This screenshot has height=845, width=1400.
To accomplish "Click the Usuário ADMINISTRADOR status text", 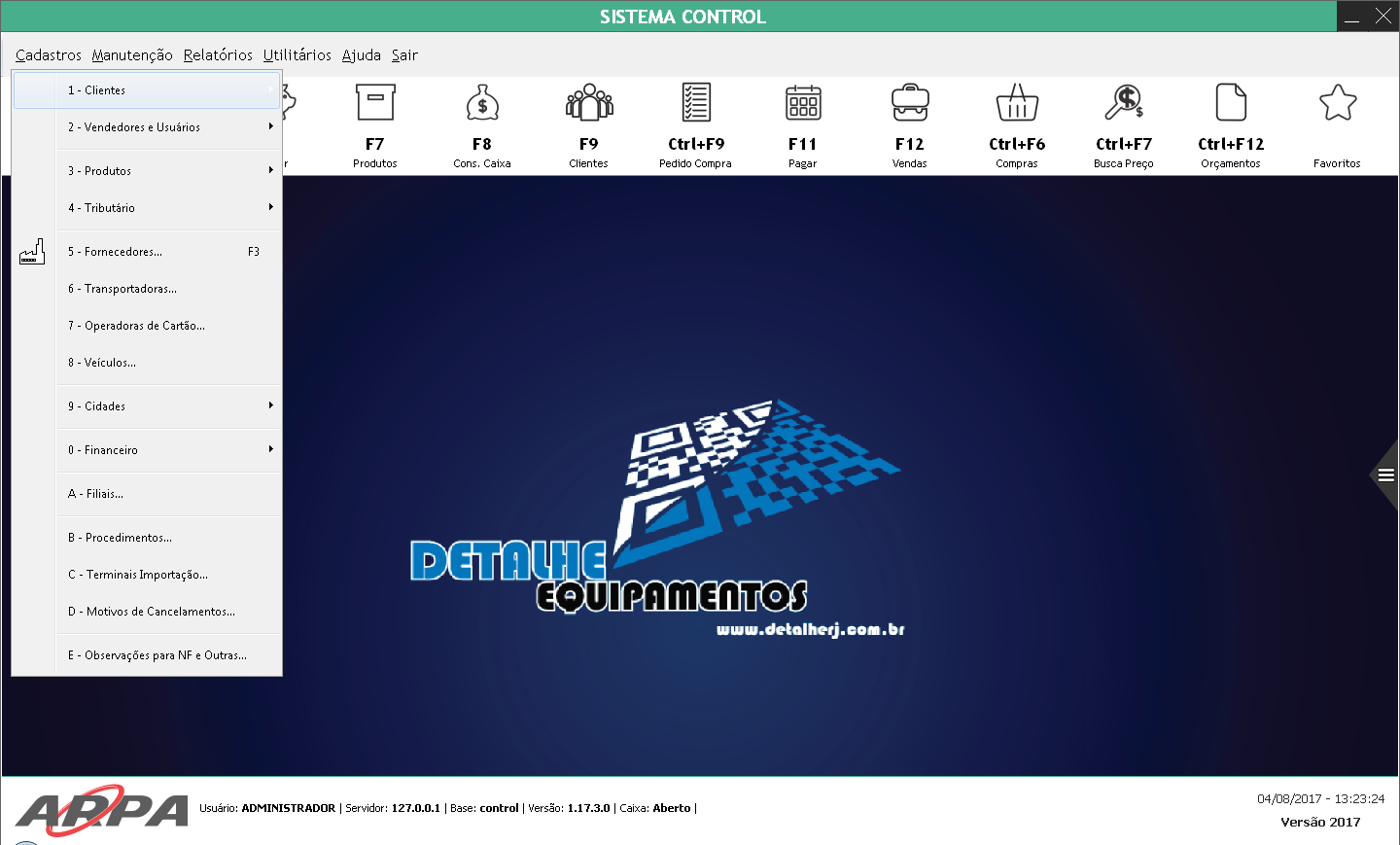I will tap(267, 808).
